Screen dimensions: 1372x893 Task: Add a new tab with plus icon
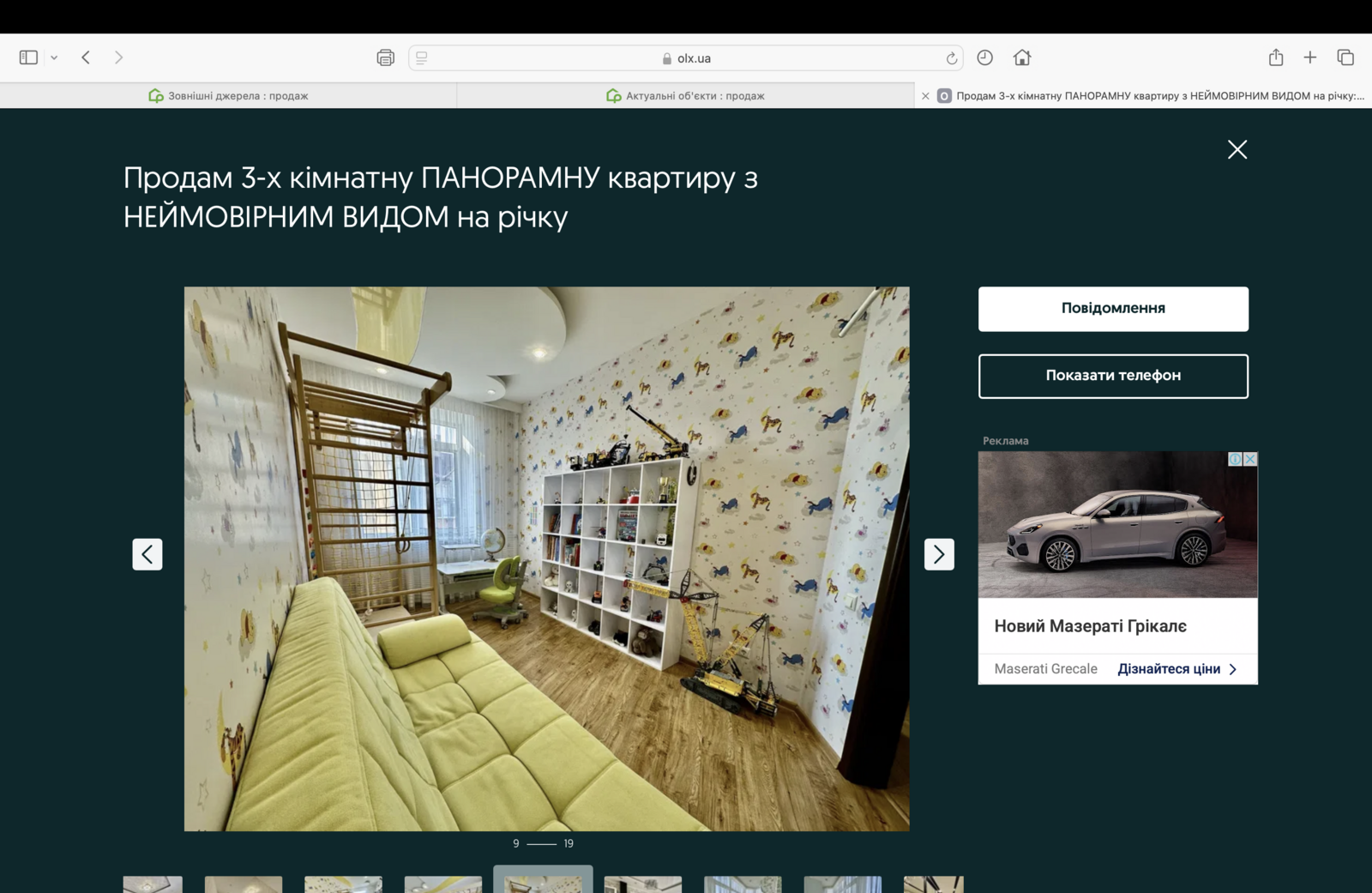(x=1309, y=57)
